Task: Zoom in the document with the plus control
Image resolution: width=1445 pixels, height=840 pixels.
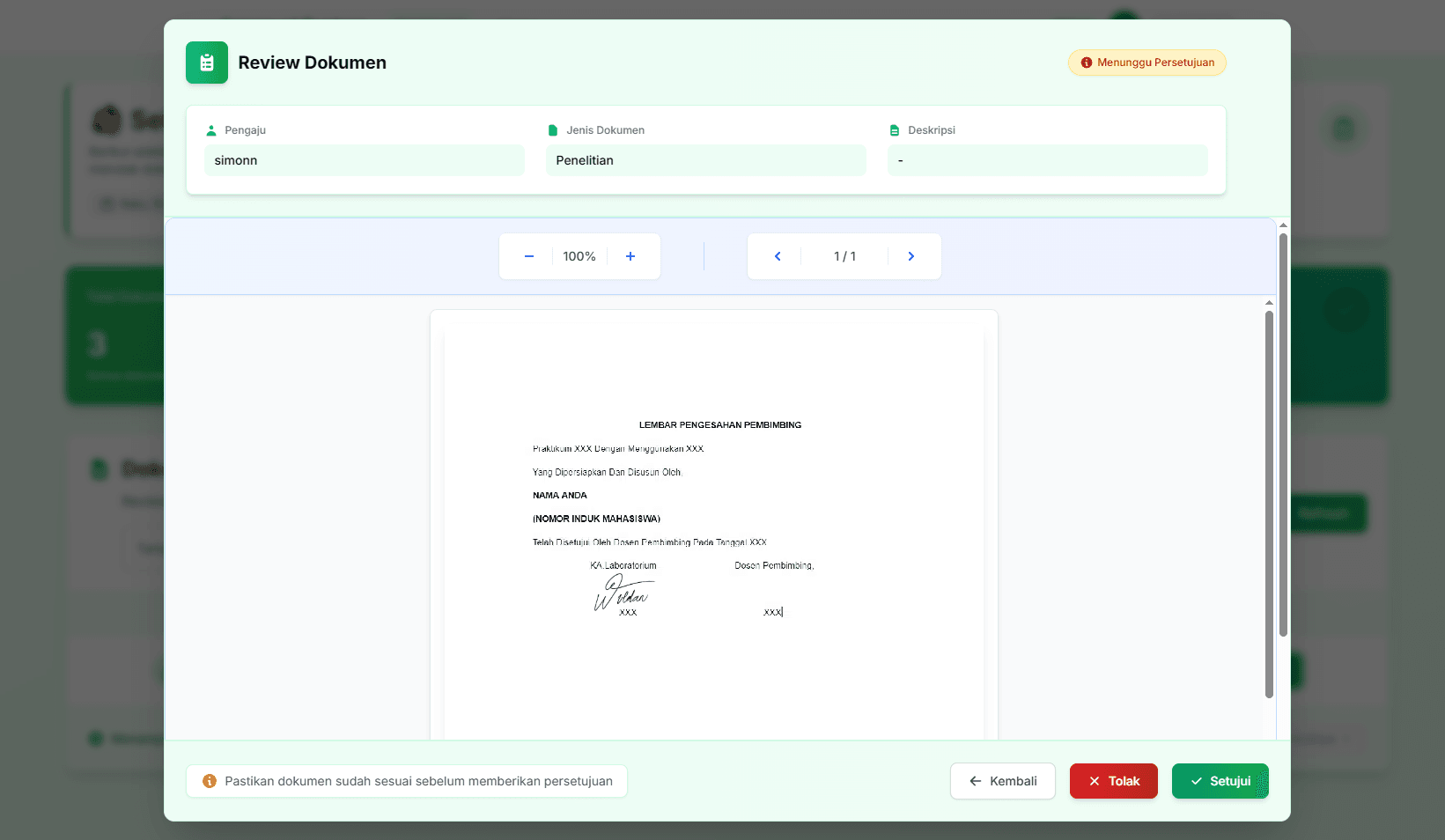Action: 630,256
